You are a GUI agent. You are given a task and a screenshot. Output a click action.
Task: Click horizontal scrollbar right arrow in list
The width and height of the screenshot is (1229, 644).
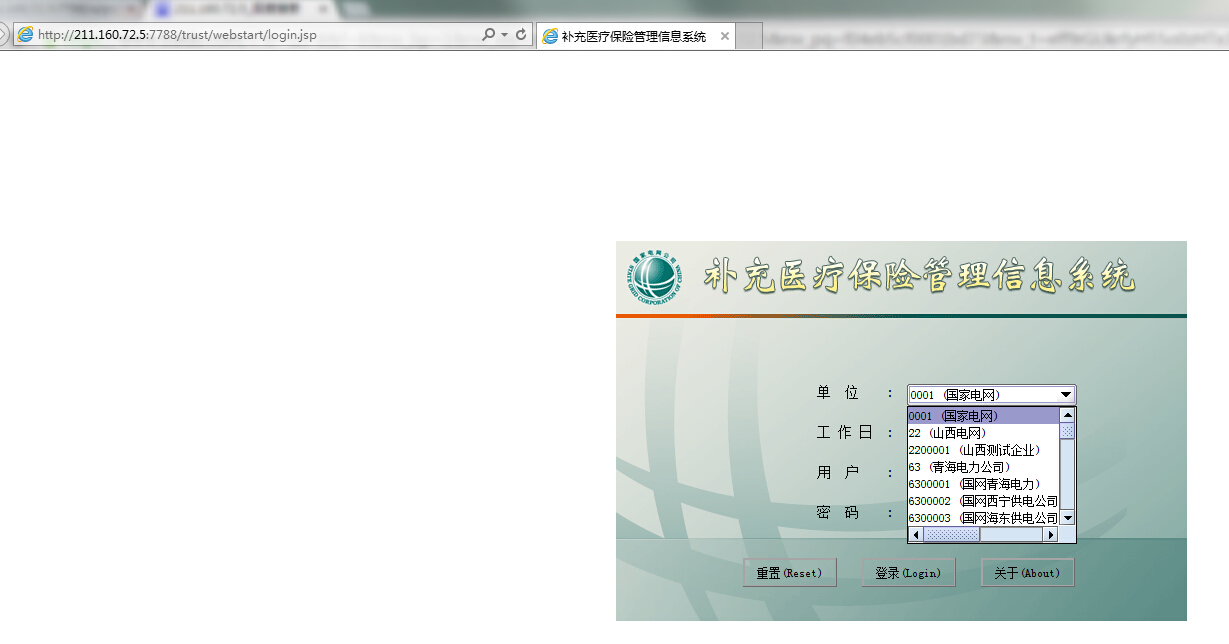click(x=1050, y=535)
